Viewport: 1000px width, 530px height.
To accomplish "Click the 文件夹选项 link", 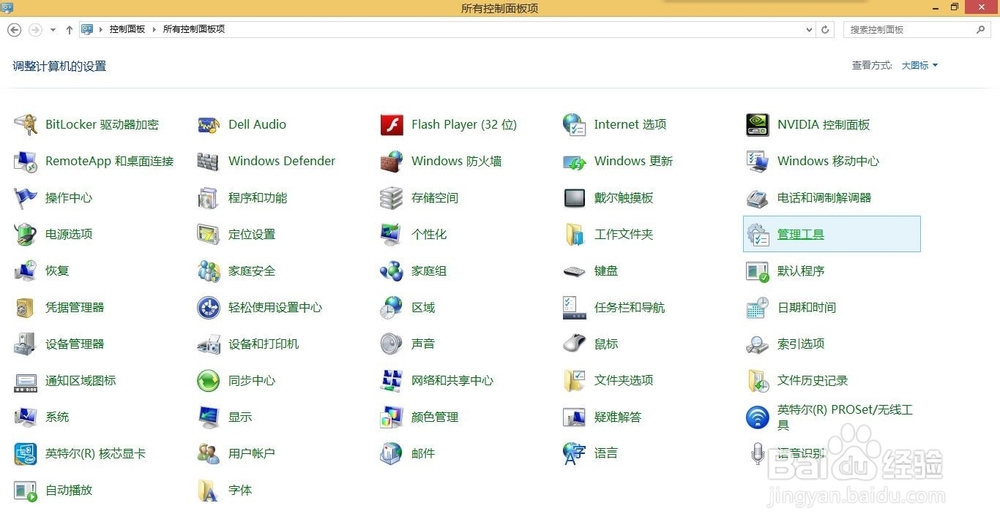I will click(624, 381).
